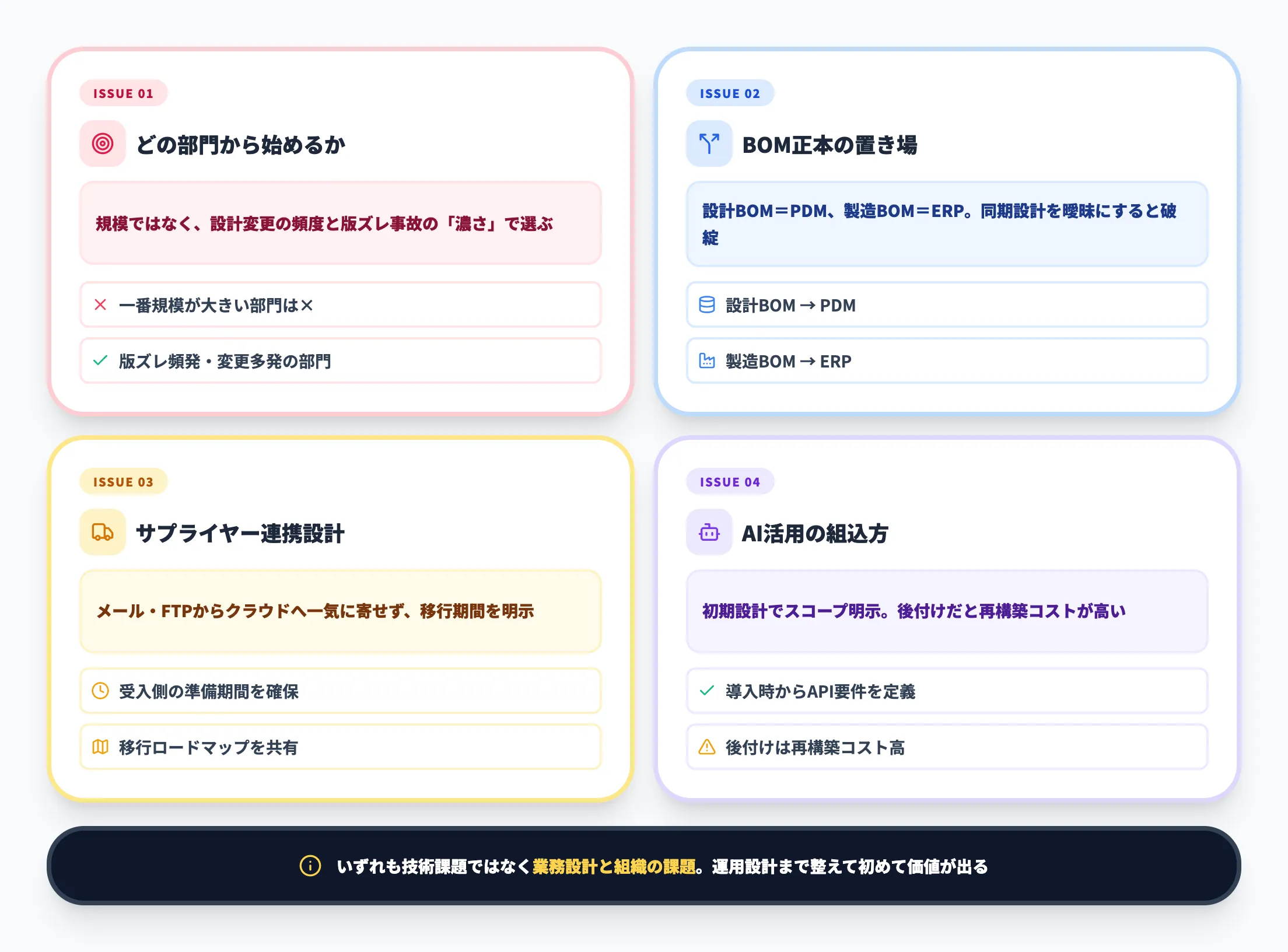Select the ISSUE 01 badge
Screen dimensions: 1288x952
(x=123, y=93)
